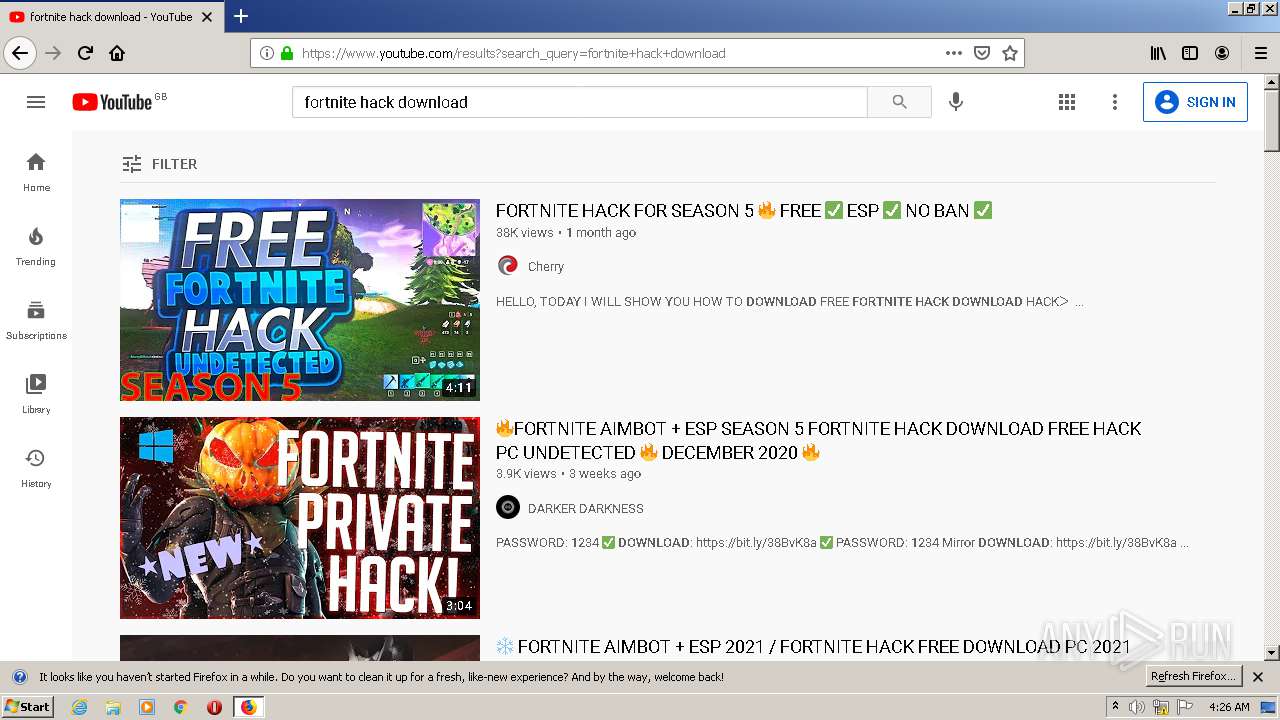1280x720 pixels.
Task: Go back with Firefox back arrow
Action: [x=20, y=53]
